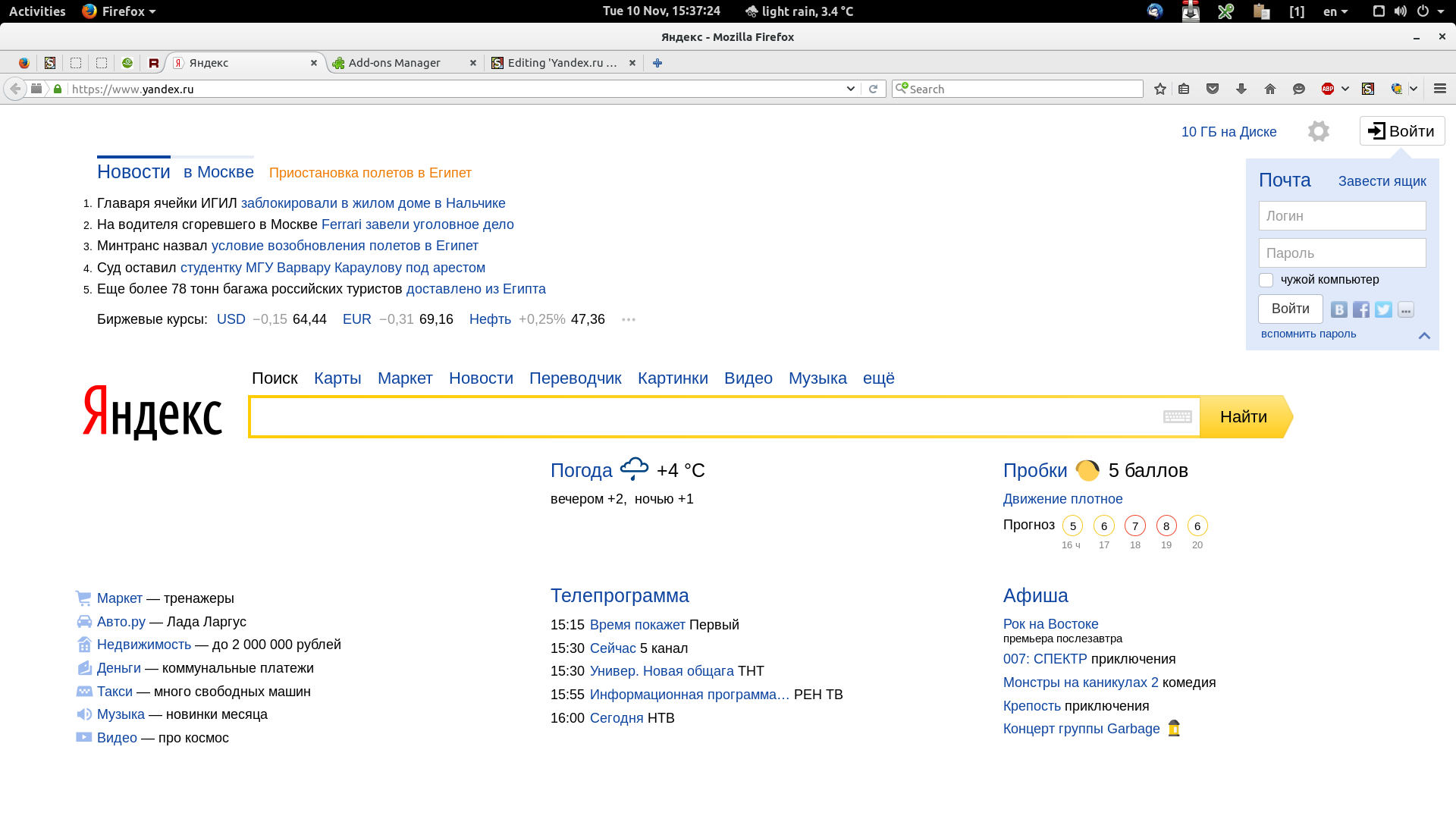Open 'вспомнить пароль' link
This screenshot has width=1456, height=819.
point(1308,334)
